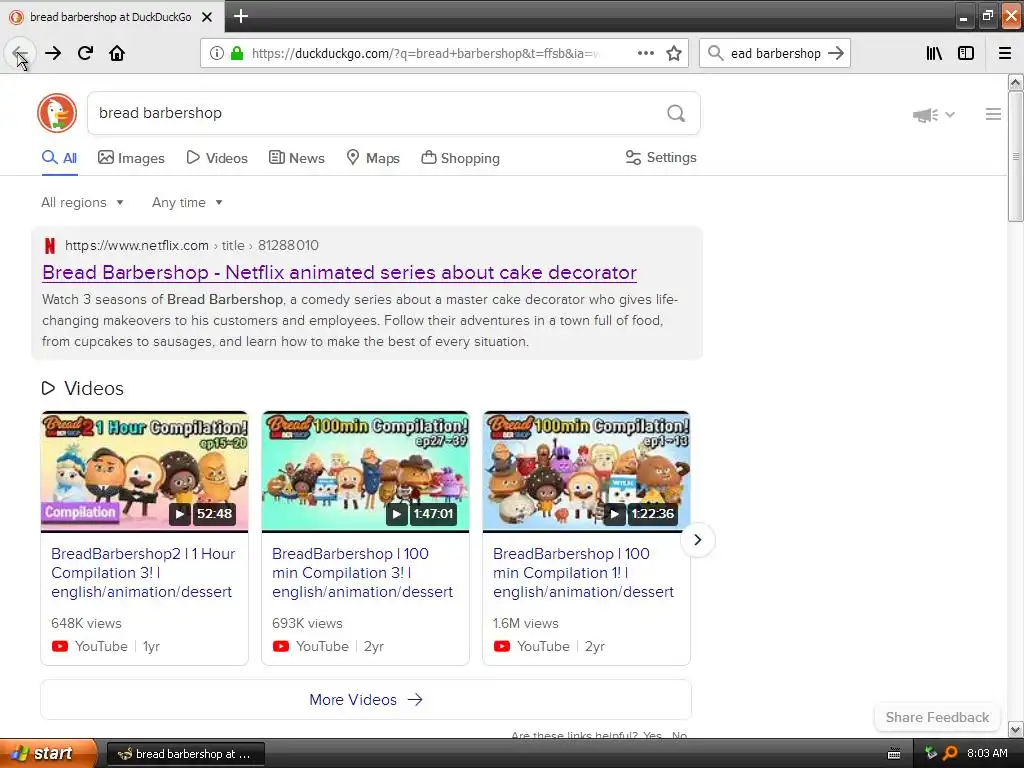
Task: Open page actions three-dot menu in address bar
Action: (x=645, y=53)
